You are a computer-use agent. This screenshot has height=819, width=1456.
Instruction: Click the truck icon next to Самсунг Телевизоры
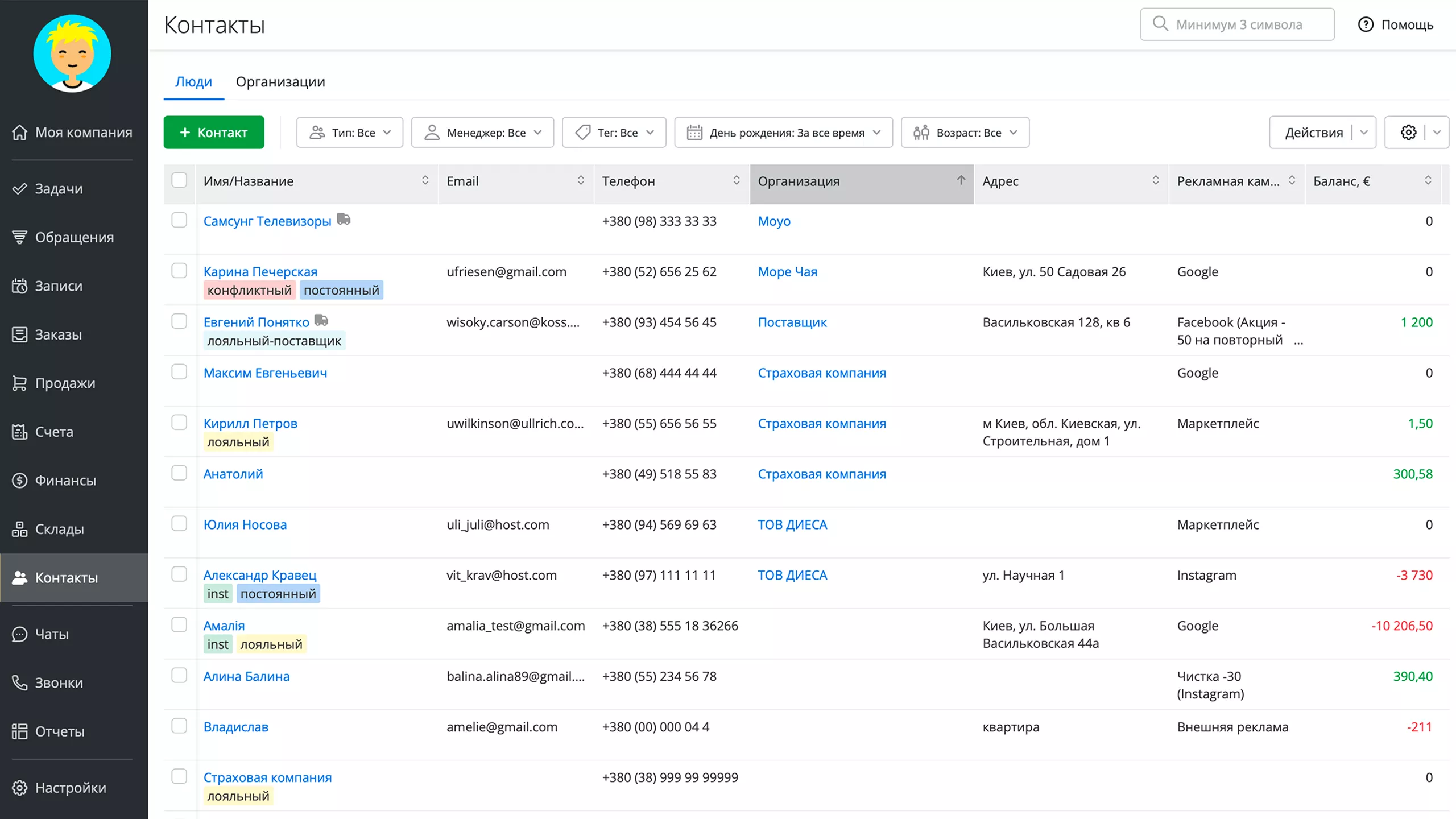tap(344, 219)
